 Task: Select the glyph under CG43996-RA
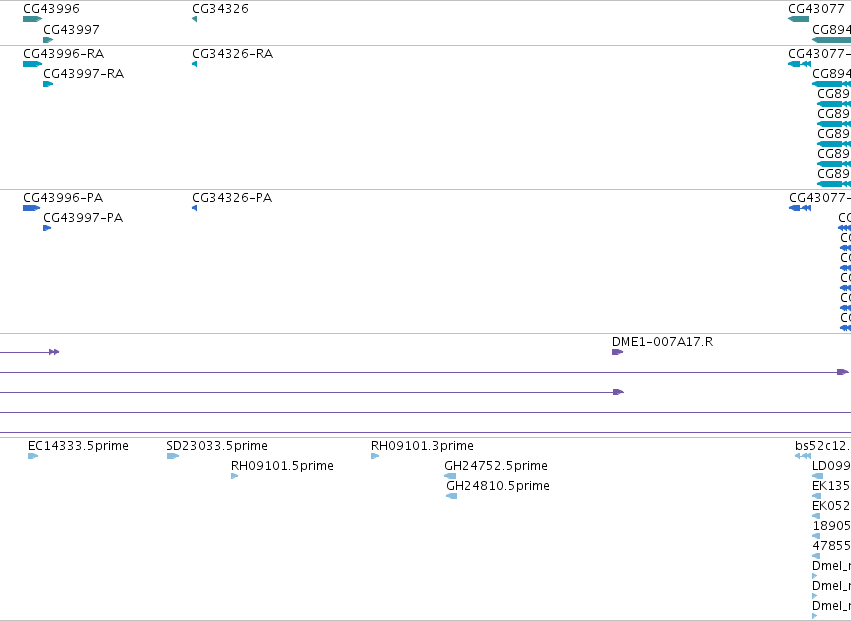click(33, 64)
